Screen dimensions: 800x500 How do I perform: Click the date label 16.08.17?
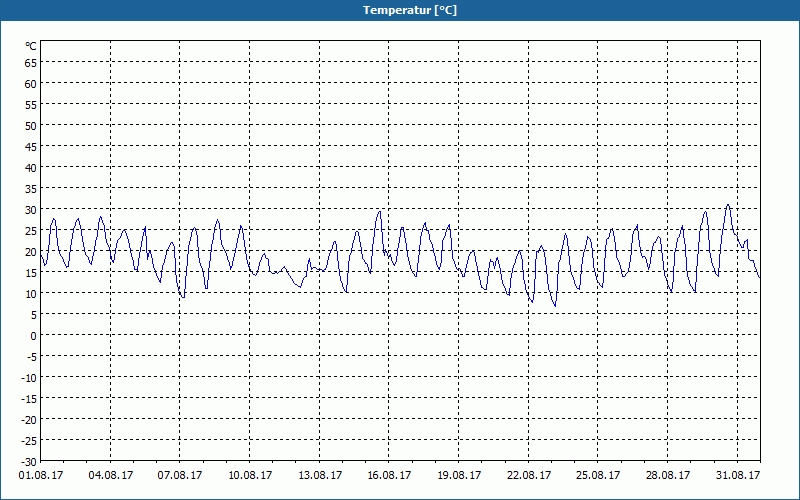click(x=389, y=475)
